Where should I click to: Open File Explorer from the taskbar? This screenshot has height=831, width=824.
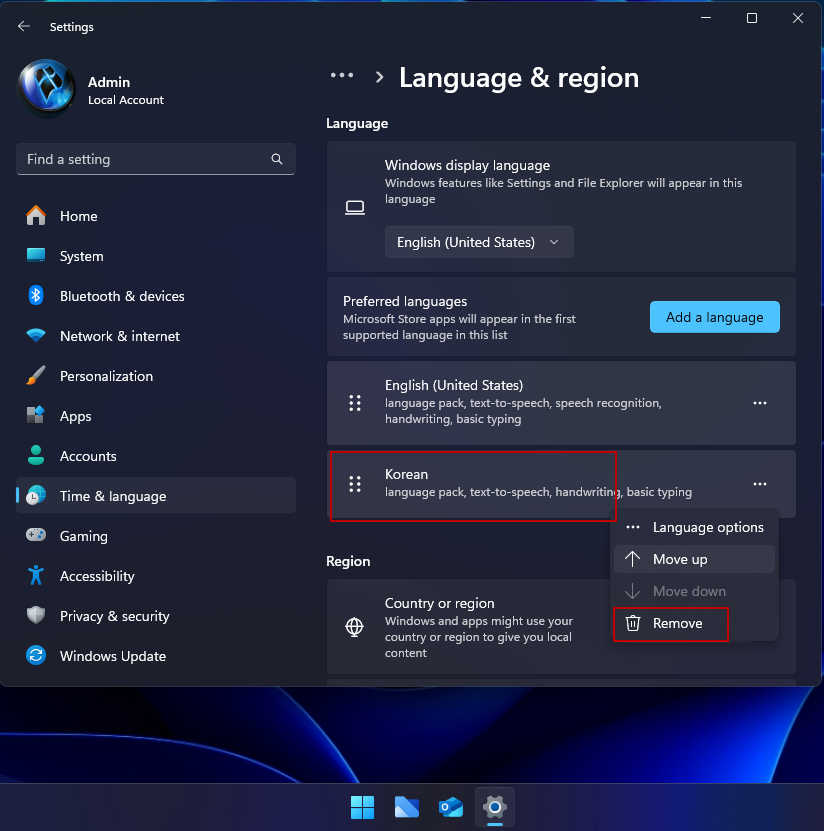406,807
